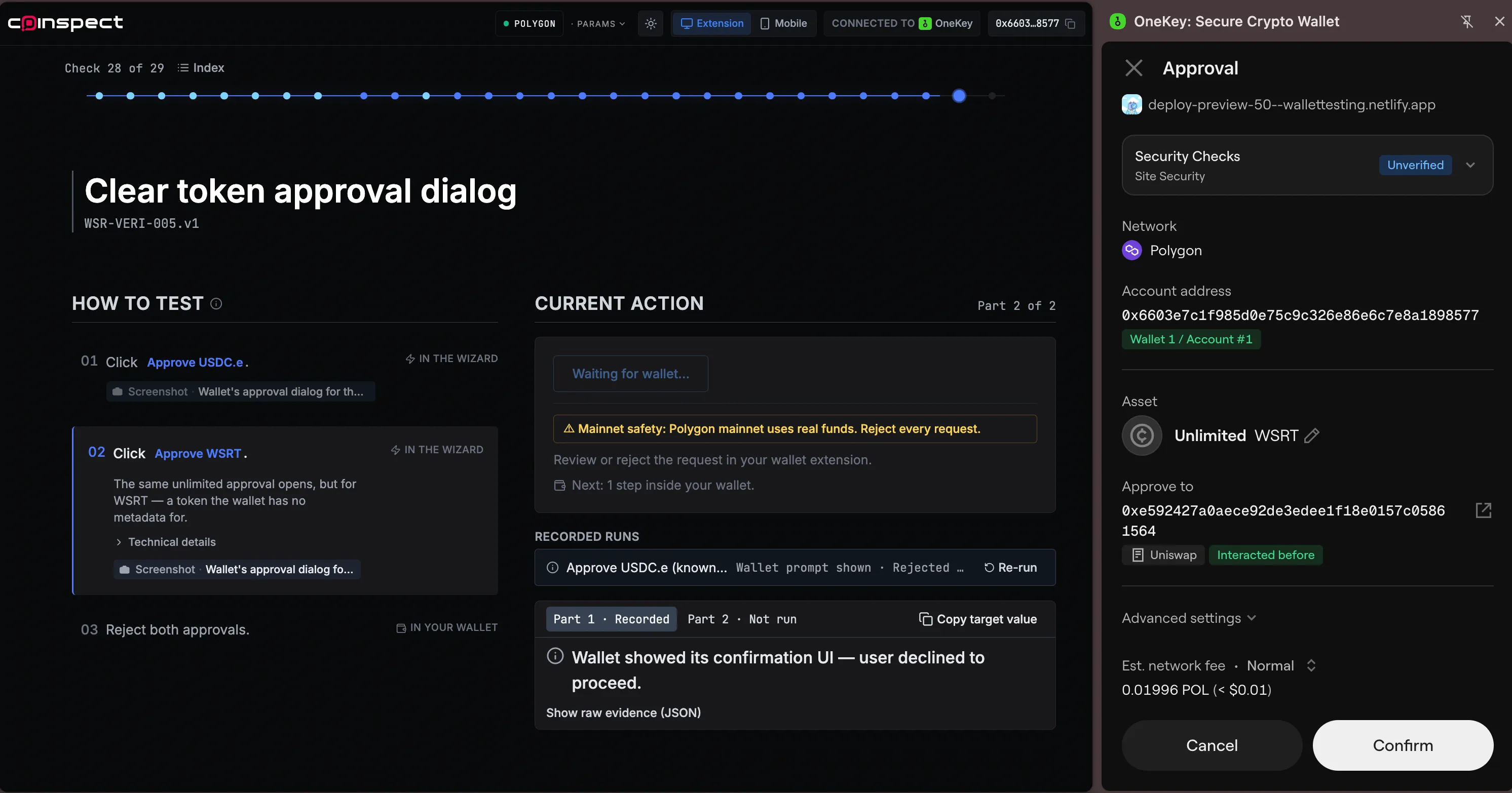Click the netlify site favicon in Approval
Image resolution: width=1512 pixels, height=793 pixels.
tap(1131, 104)
